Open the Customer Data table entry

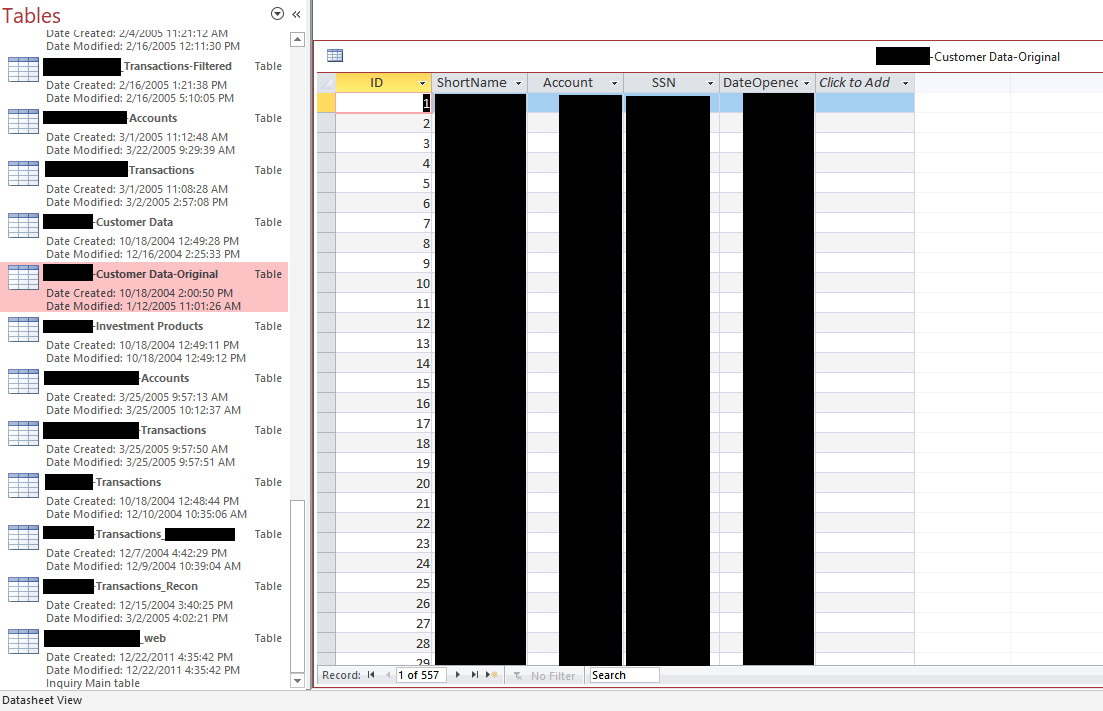144,236
